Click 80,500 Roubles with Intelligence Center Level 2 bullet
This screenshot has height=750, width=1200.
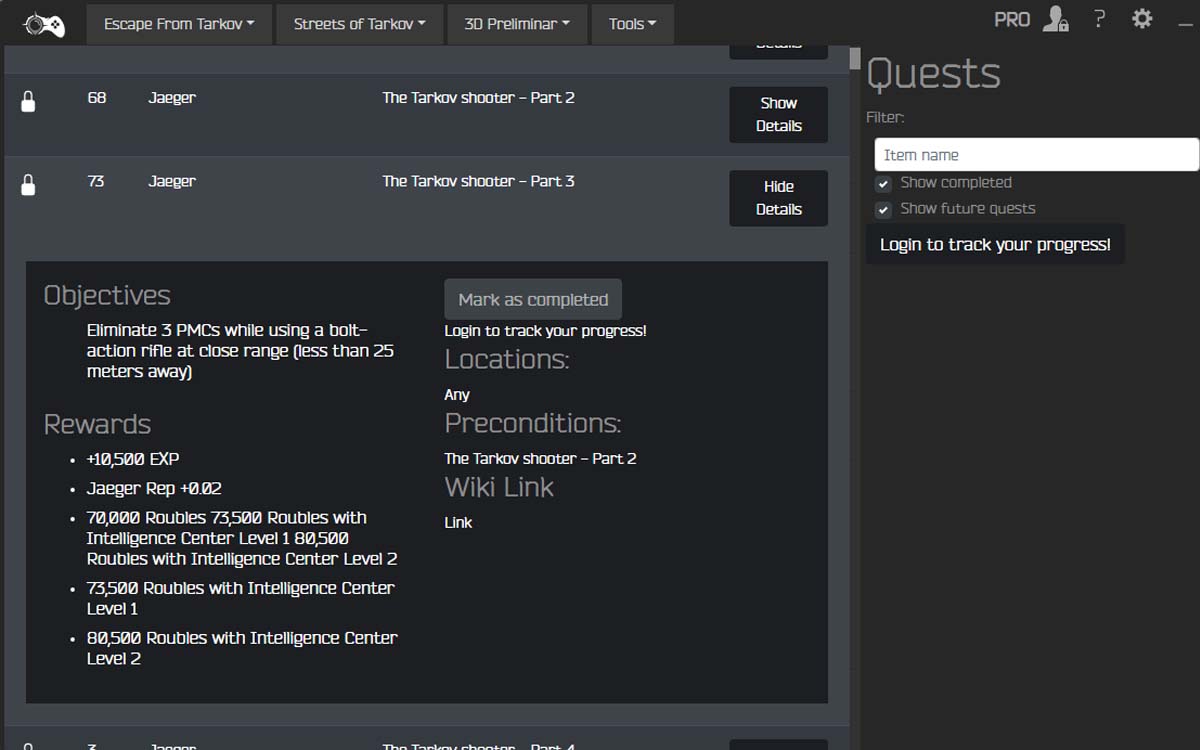tap(242, 648)
